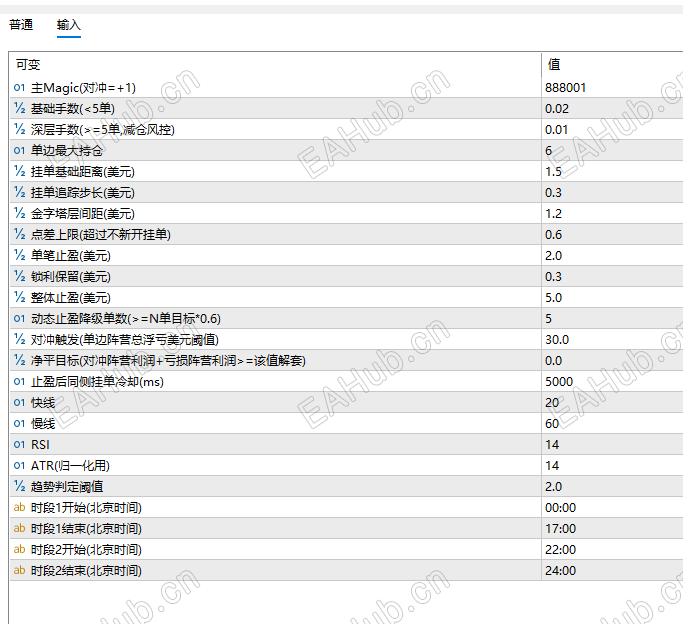Select the 锁利保留(美元) parameter name

pyautogui.click(x=71, y=277)
